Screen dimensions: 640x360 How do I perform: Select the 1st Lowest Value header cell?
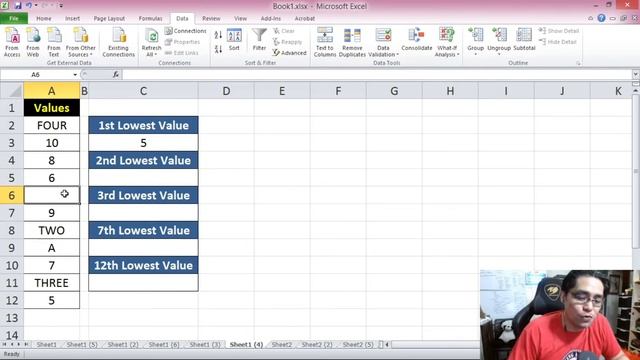point(143,125)
